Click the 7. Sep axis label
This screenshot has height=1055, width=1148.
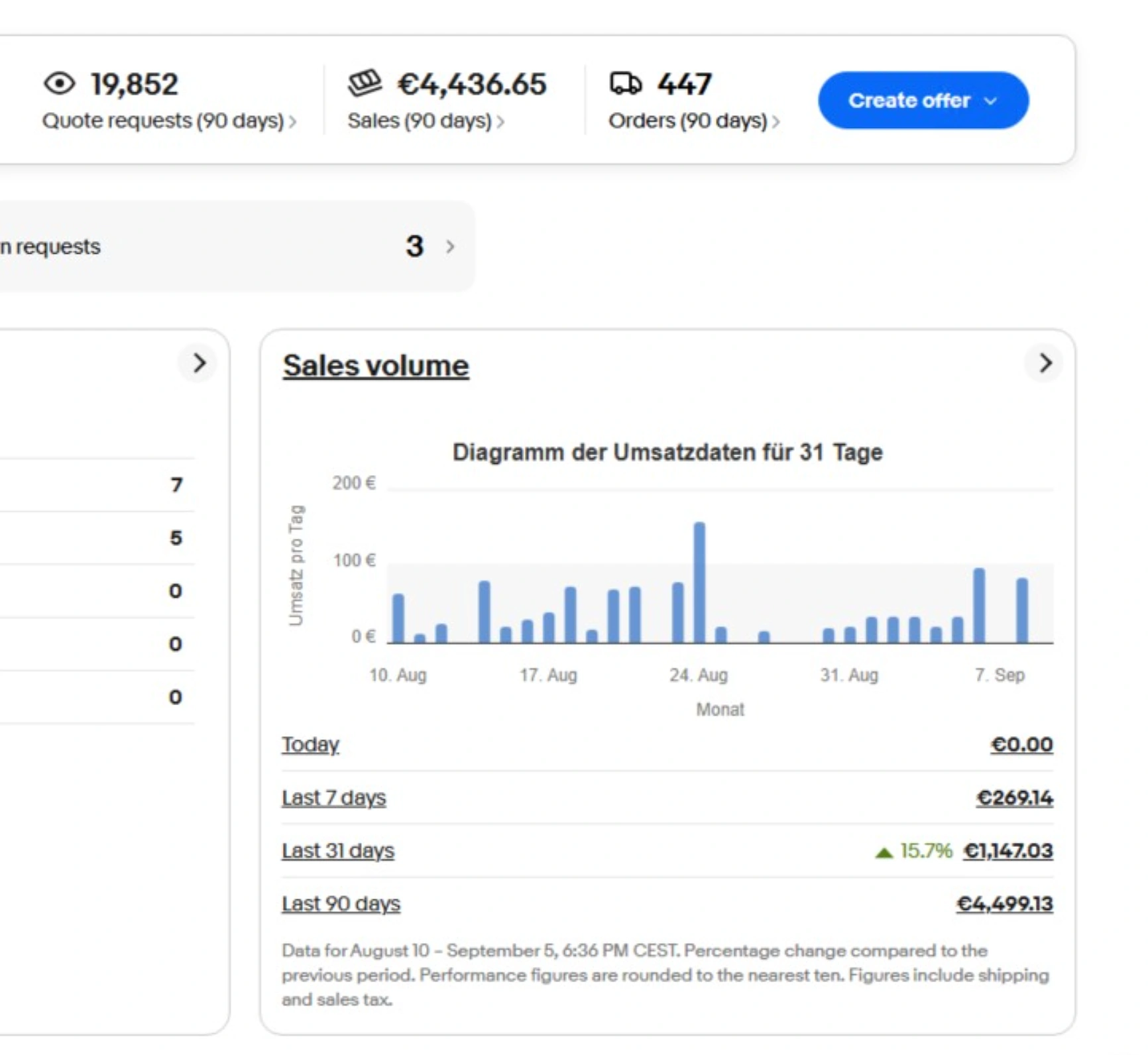(x=1000, y=675)
